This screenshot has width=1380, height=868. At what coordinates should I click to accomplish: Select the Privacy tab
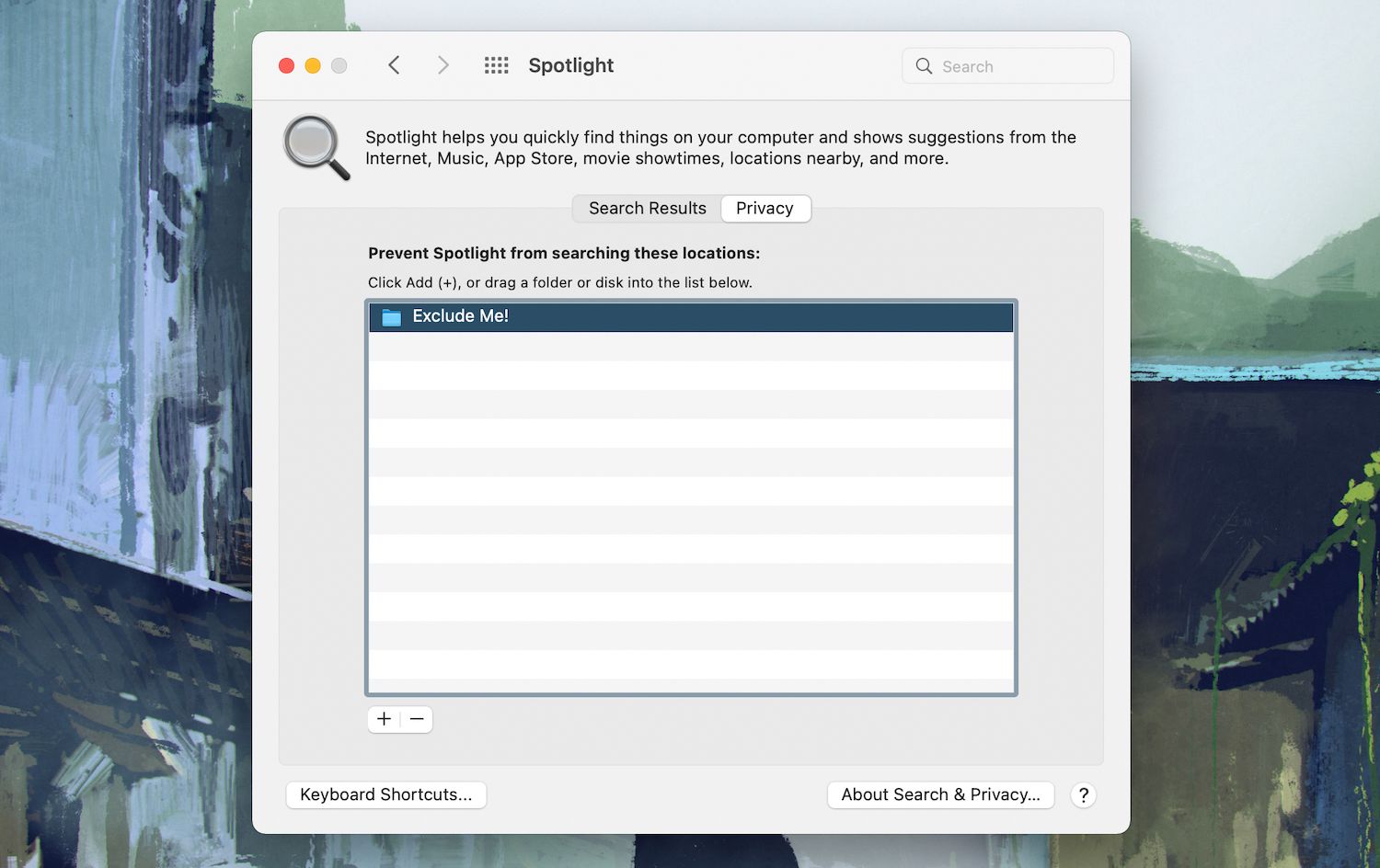click(x=765, y=209)
